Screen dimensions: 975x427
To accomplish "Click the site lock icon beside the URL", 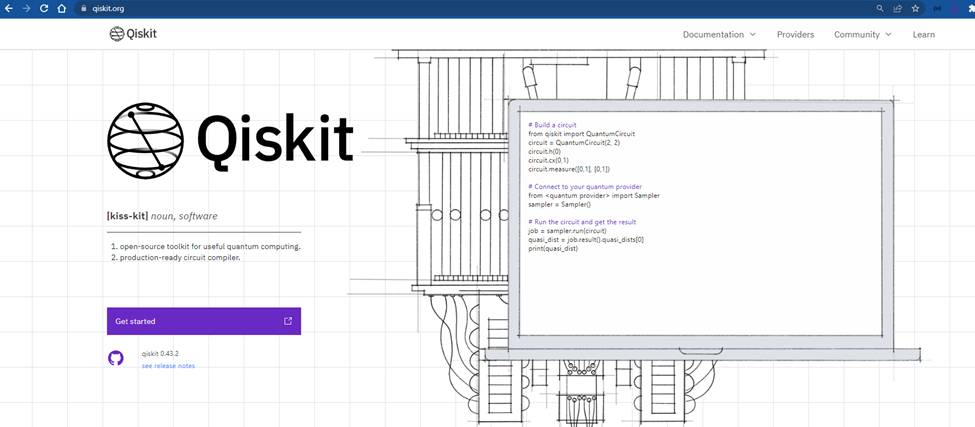I will tap(84, 8).
